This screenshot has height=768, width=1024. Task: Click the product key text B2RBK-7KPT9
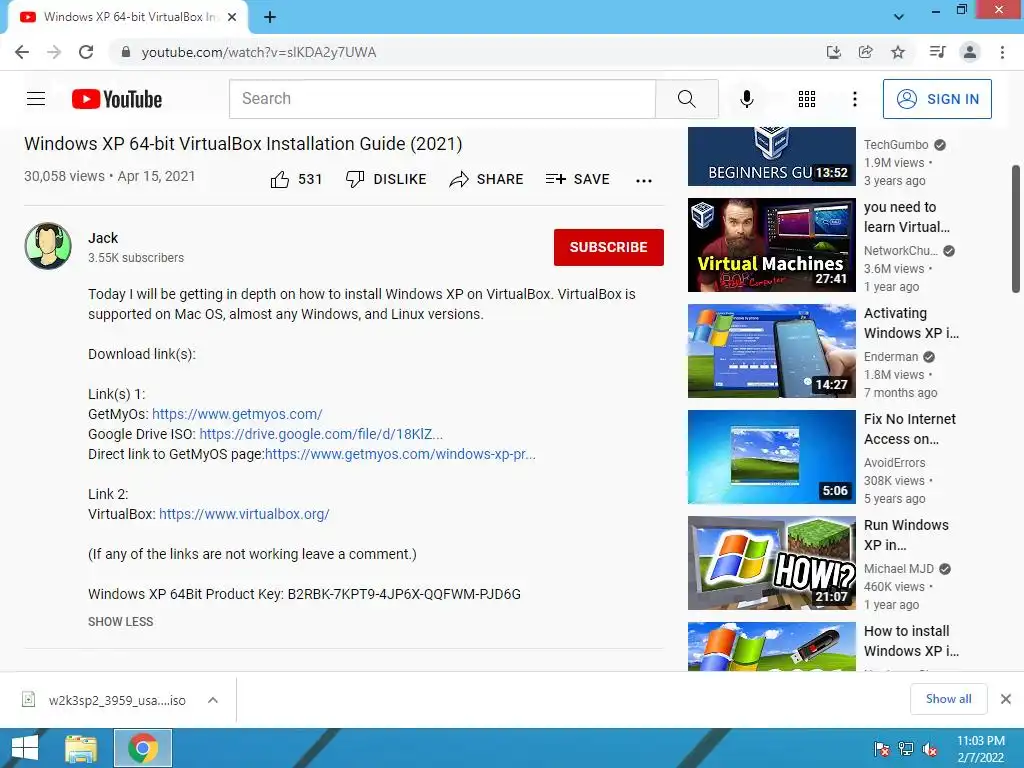404,594
